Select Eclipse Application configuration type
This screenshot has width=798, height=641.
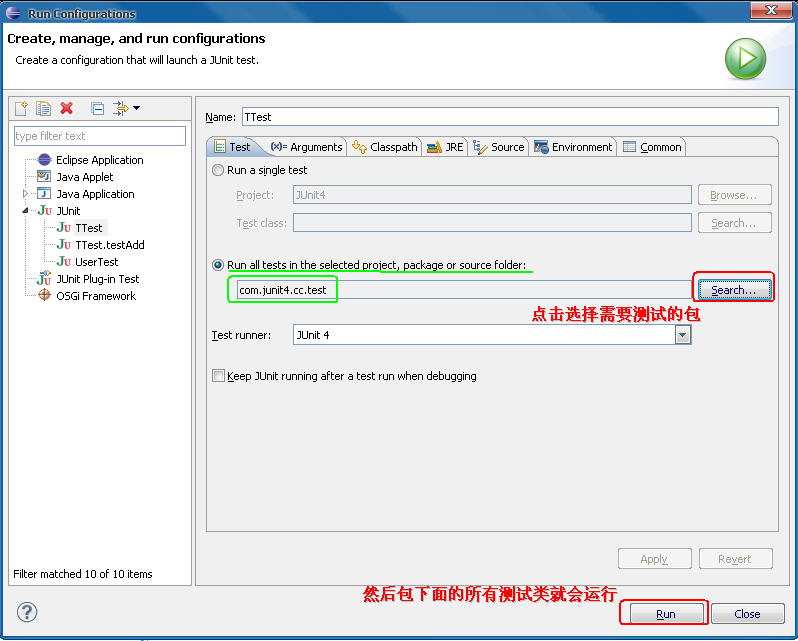point(99,160)
